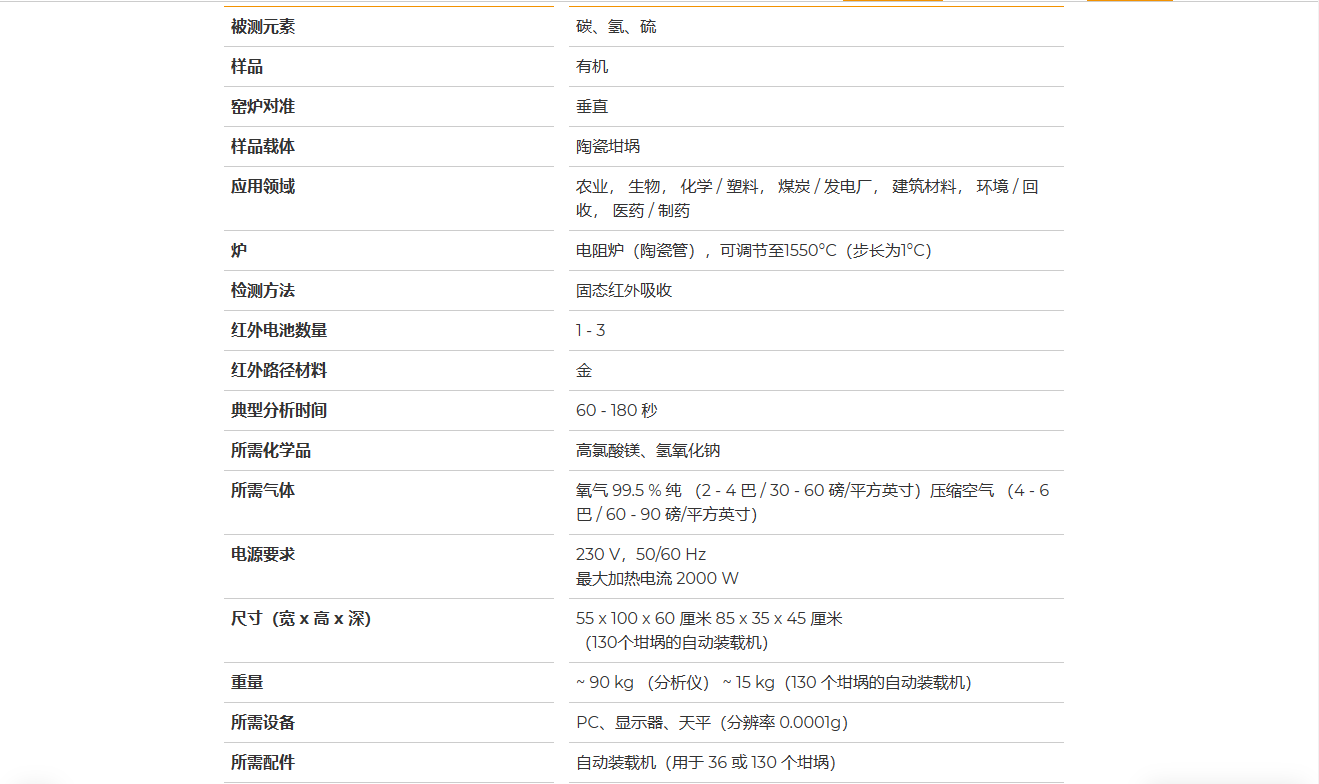Screen dimensions: 1319x784
Task: Click the 被测元素 row label
Action: coord(263,27)
